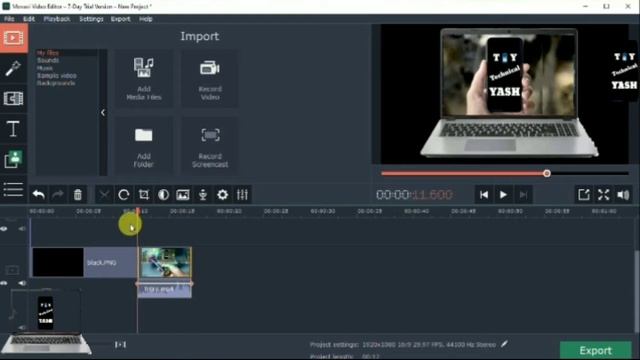This screenshot has width=640, height=360.
Task: Switch preview to full screen
Action: click(x=603, y=195)
